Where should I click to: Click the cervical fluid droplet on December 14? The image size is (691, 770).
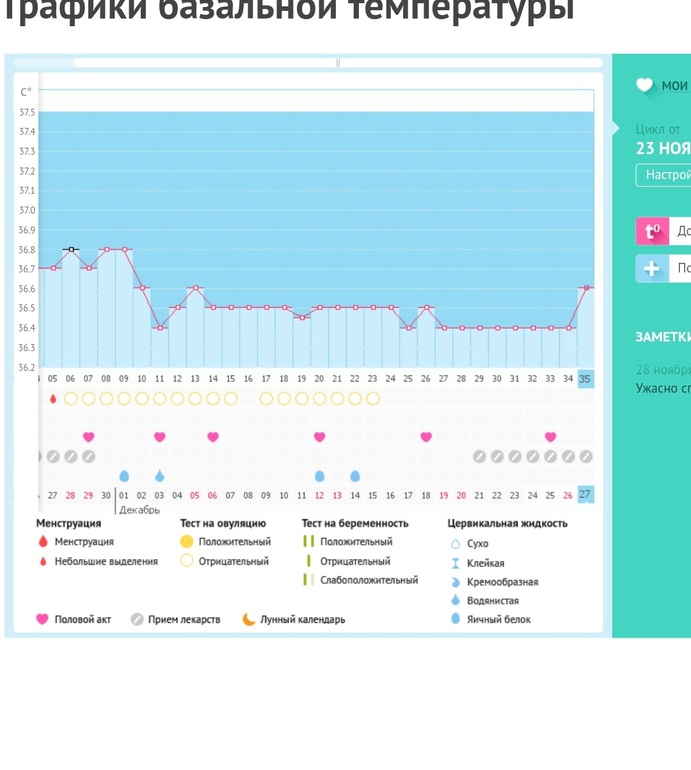[x=355, y=476]
